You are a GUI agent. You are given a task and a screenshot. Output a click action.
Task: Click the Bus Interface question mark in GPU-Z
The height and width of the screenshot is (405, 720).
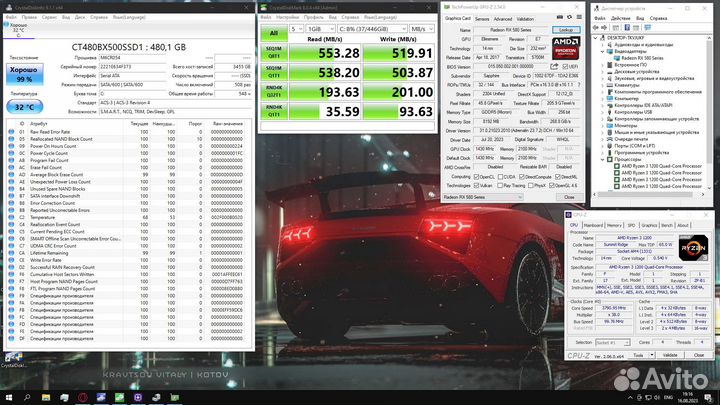pos(579,85)
